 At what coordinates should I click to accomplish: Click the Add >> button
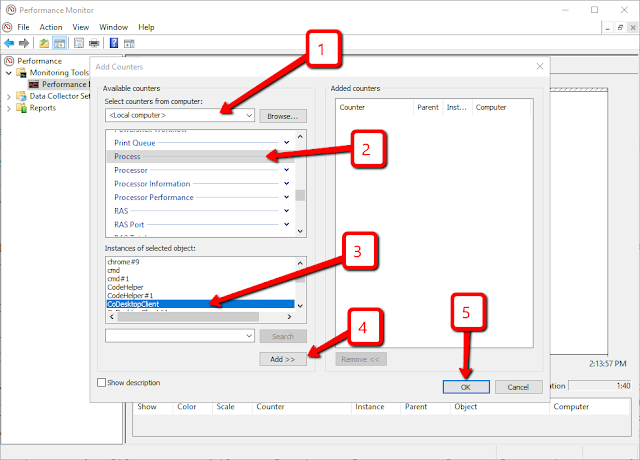(x=283, y=359)
